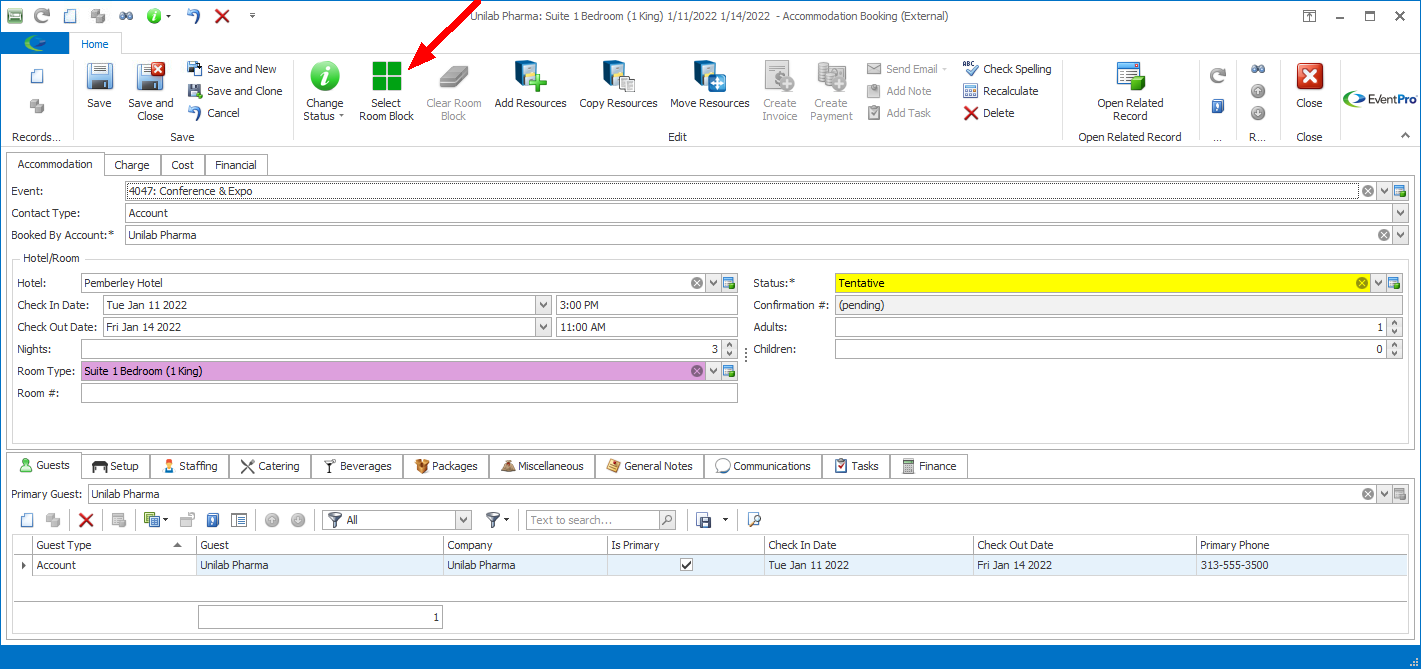Open the Communications tab
The height and width of the screenshot is (669, 1421).
(x=763, y=466)
